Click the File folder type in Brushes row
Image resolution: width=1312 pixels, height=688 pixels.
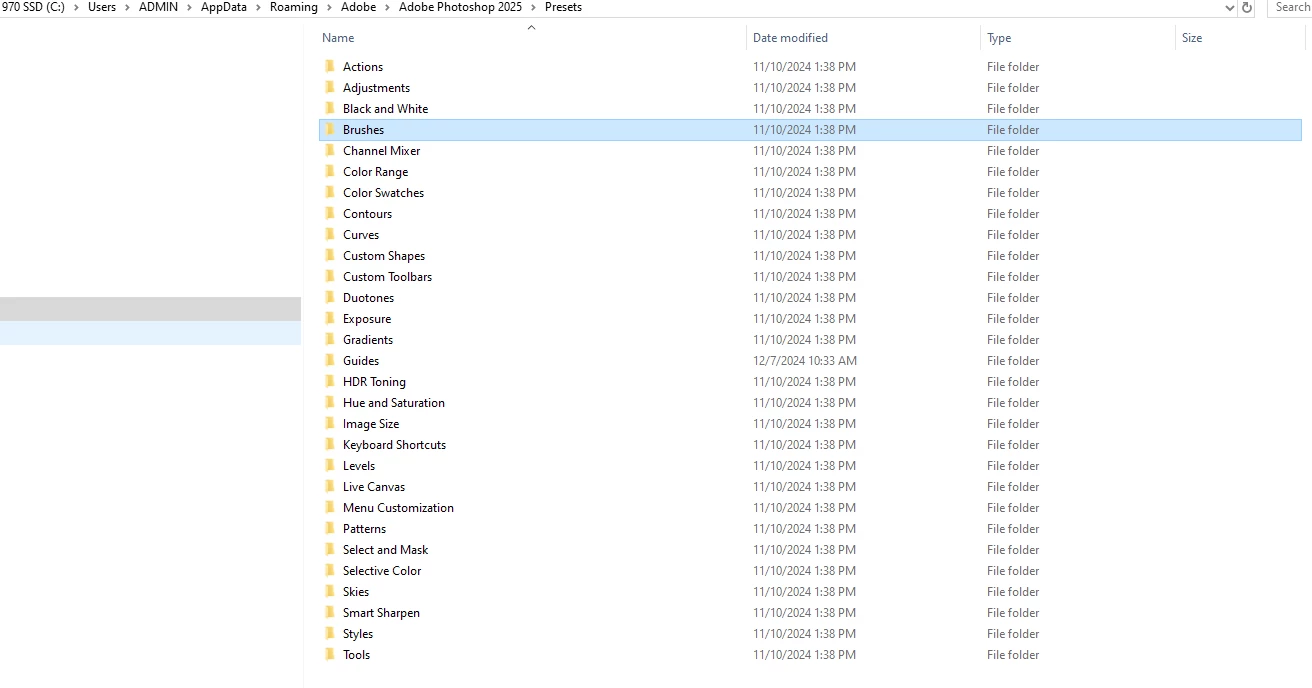pos(1013,130)
